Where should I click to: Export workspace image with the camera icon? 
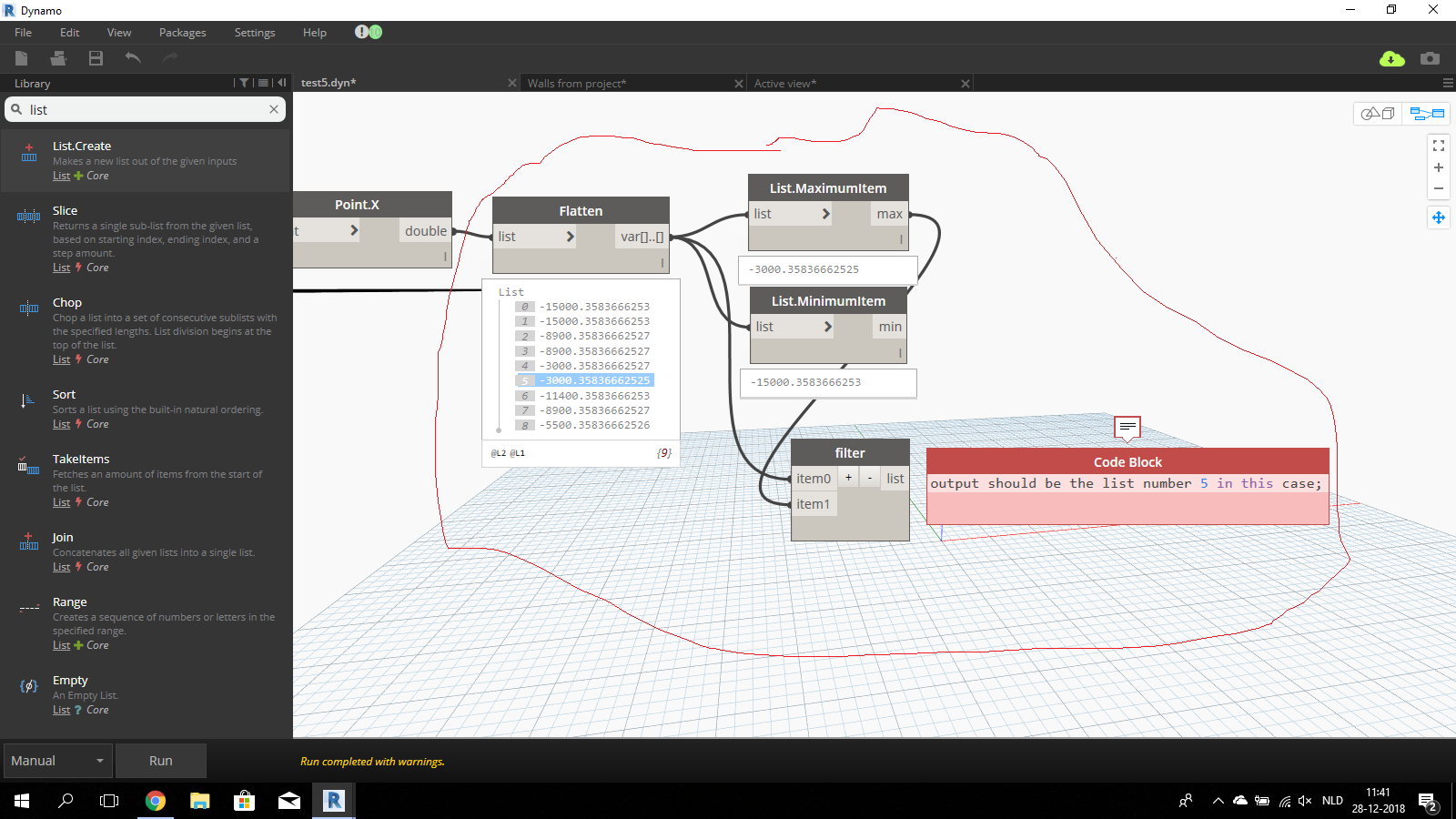(1431, 59)
